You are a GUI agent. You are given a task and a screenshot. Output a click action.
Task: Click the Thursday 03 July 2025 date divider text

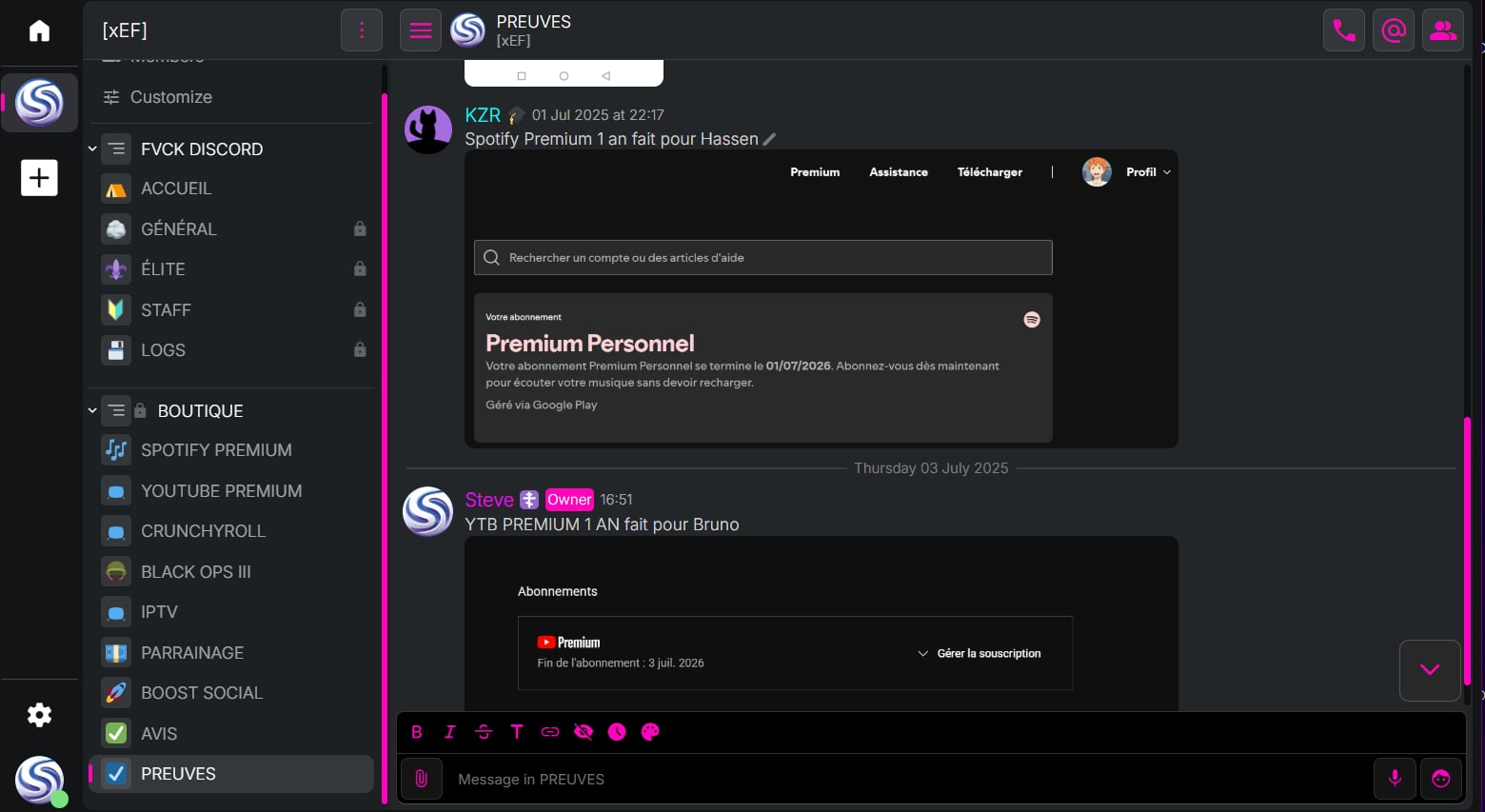click(x=931, y=468)
